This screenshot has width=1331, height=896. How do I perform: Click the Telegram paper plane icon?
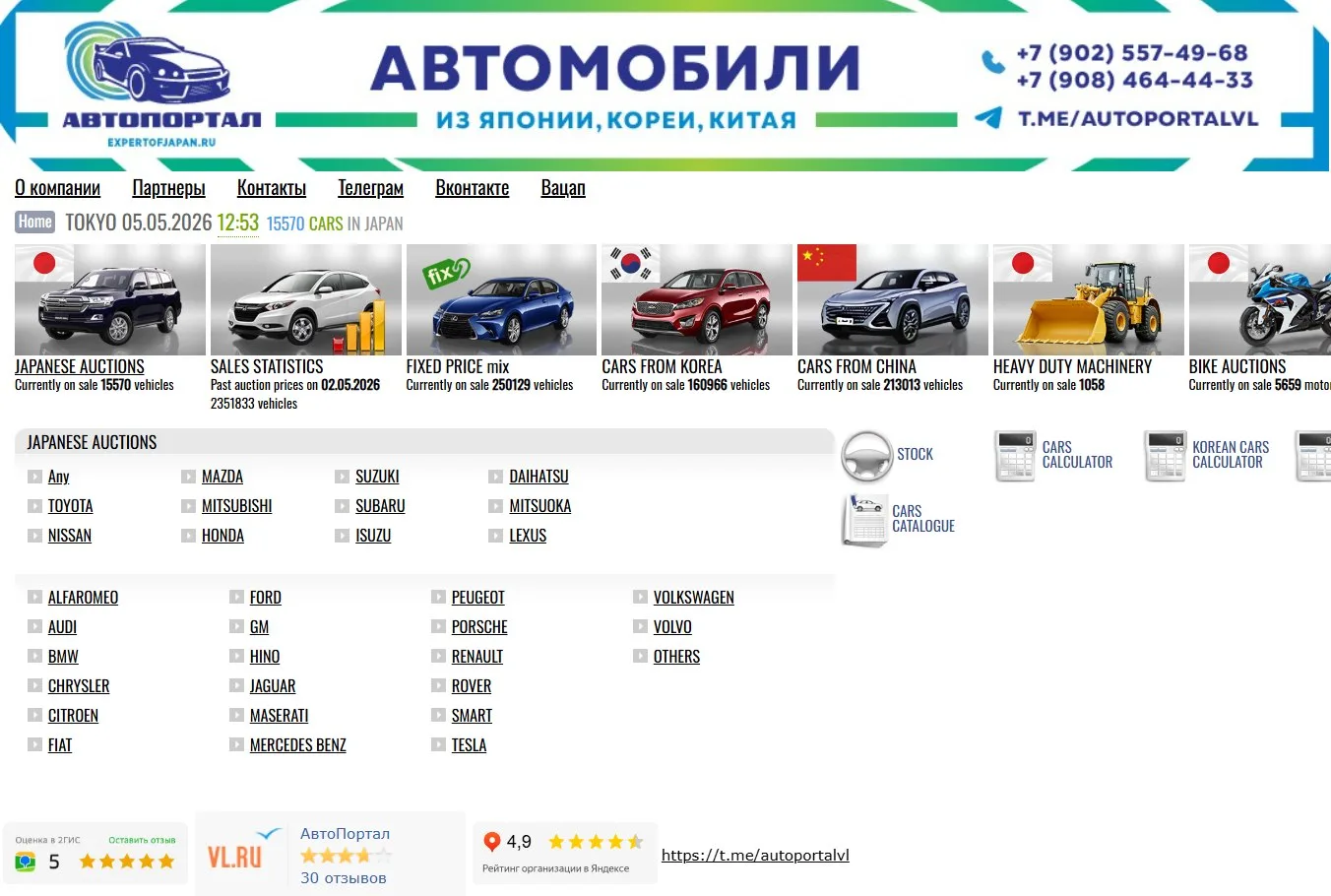click(988, 118)
